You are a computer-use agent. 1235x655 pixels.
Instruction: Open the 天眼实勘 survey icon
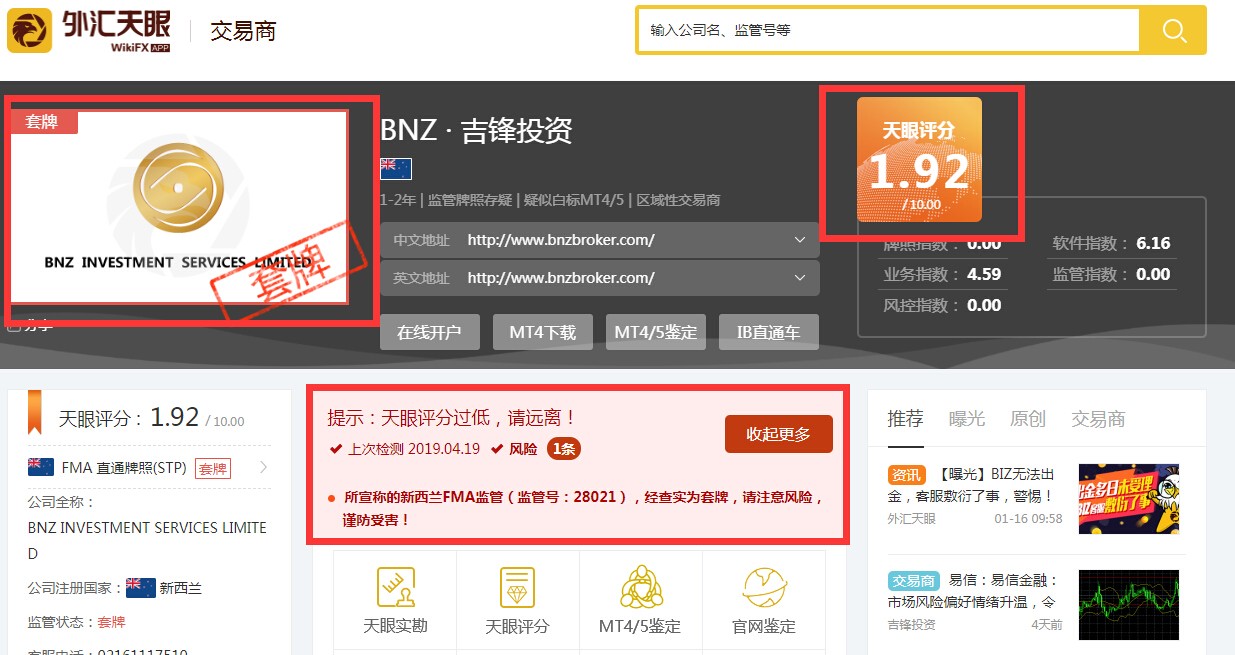(x=395, y=587)
